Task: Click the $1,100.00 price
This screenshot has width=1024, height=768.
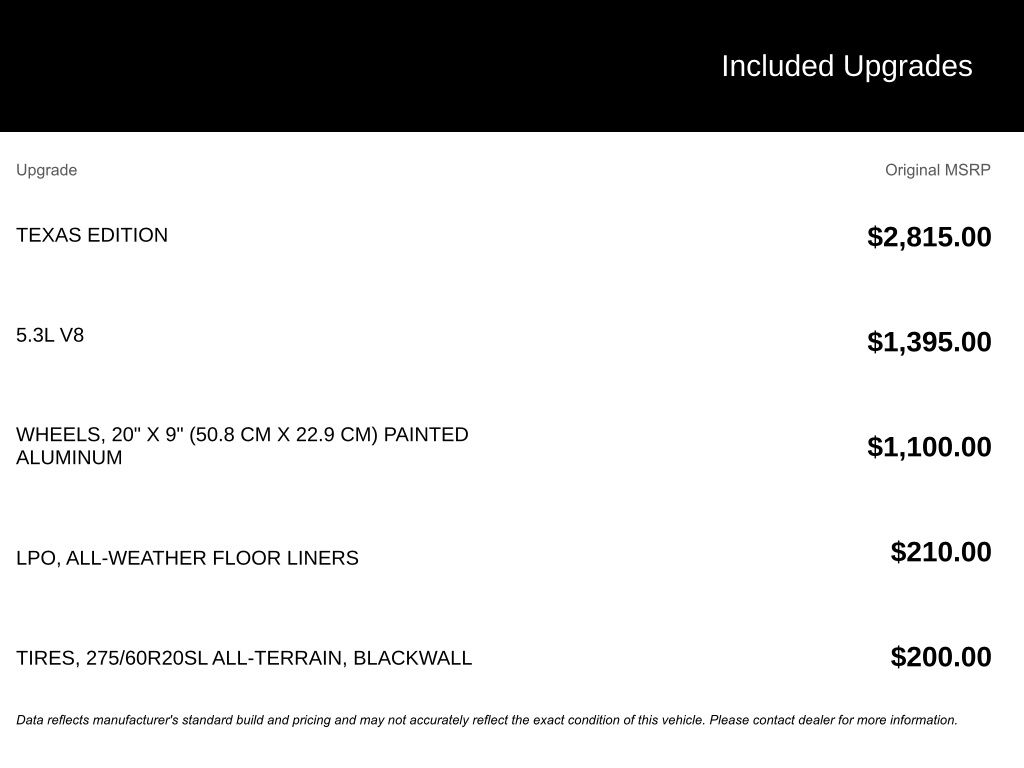Action: coord(929,447)
